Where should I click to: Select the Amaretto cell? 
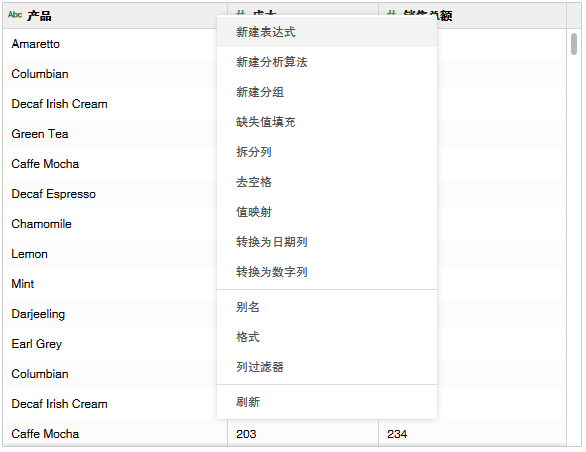pyautogui.click(x=115, y=44)
